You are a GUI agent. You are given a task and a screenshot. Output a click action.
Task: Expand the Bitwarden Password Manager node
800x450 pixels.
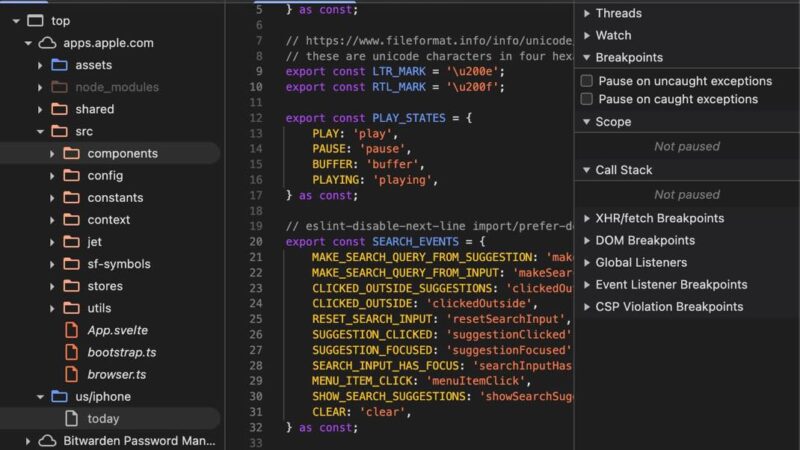click(x=28, y=441)
